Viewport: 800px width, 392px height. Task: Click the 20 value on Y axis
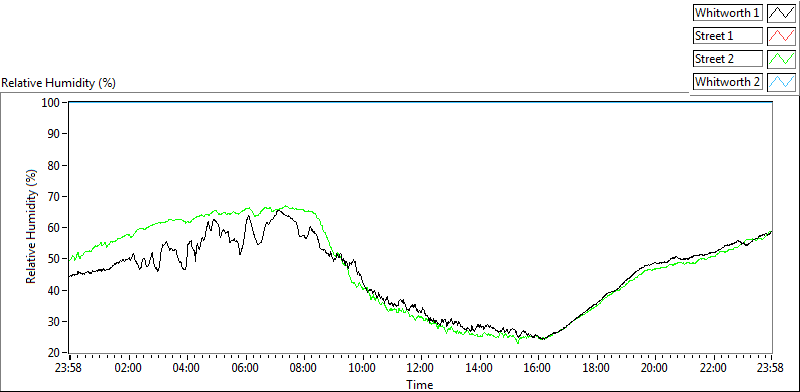pyautogui.click(x=55, y=353)
